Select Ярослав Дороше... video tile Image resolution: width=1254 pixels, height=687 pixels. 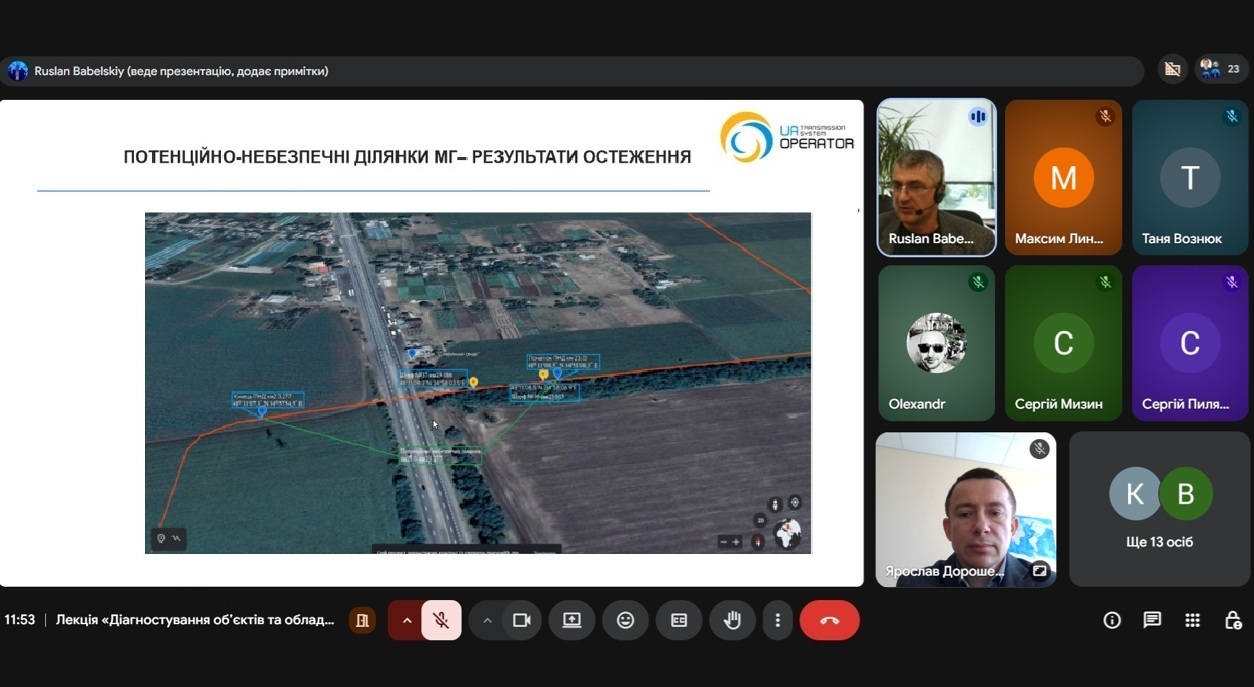tap(966, 509)
